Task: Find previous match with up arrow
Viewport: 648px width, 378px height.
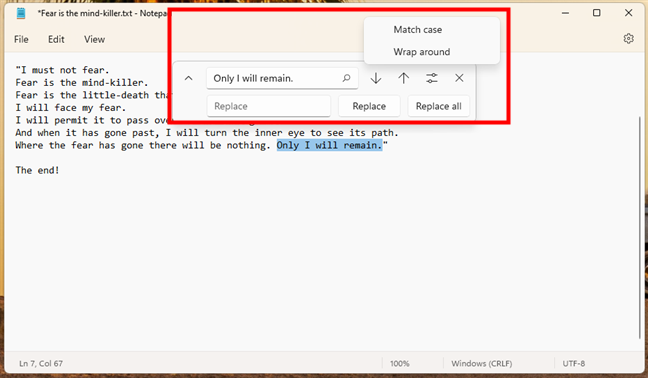Action: point(404,78)
